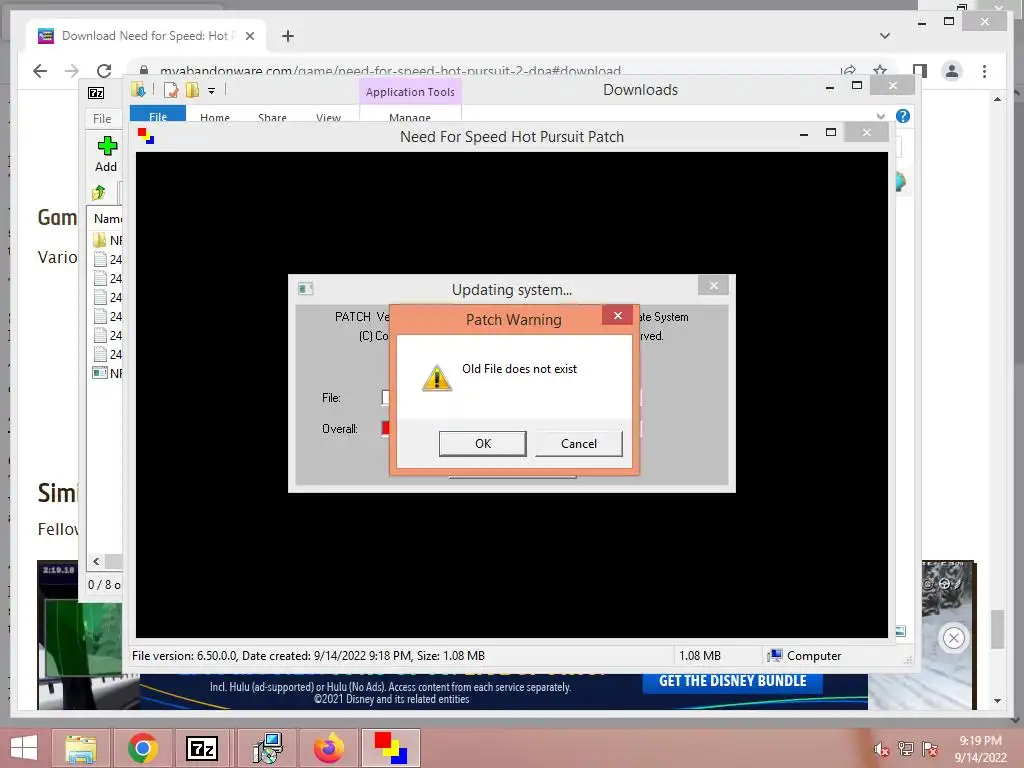The width and height of the screenshot is (1024, 768).
Task: Open the View ribbon tab in Downloads
Action: coord(328,118)
